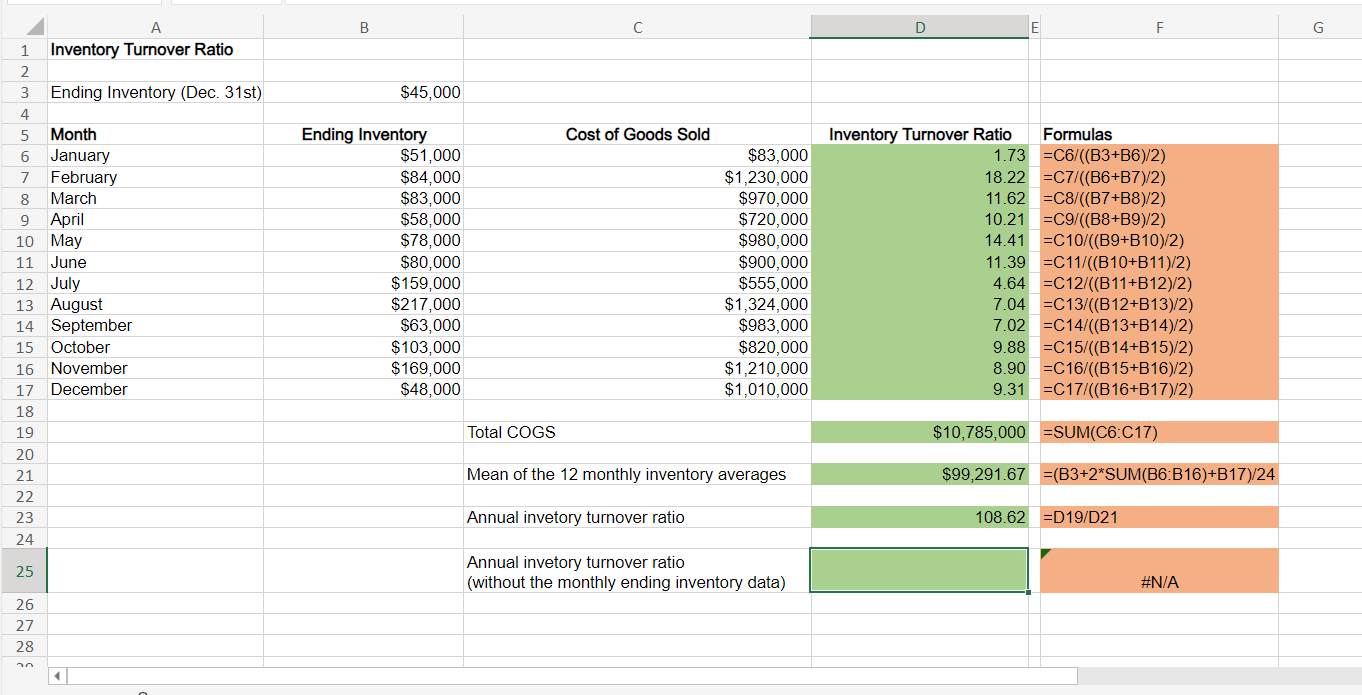Viewport: 1362px width, 695px height.
Task: Select the empty green cell D25
Action: 919,570
